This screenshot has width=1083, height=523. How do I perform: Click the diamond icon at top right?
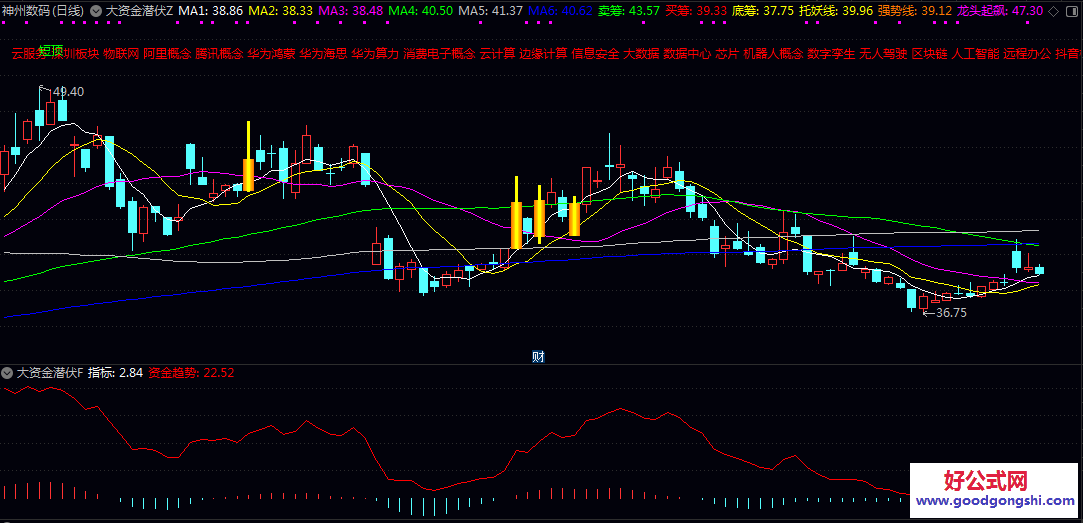point(1052,10)
